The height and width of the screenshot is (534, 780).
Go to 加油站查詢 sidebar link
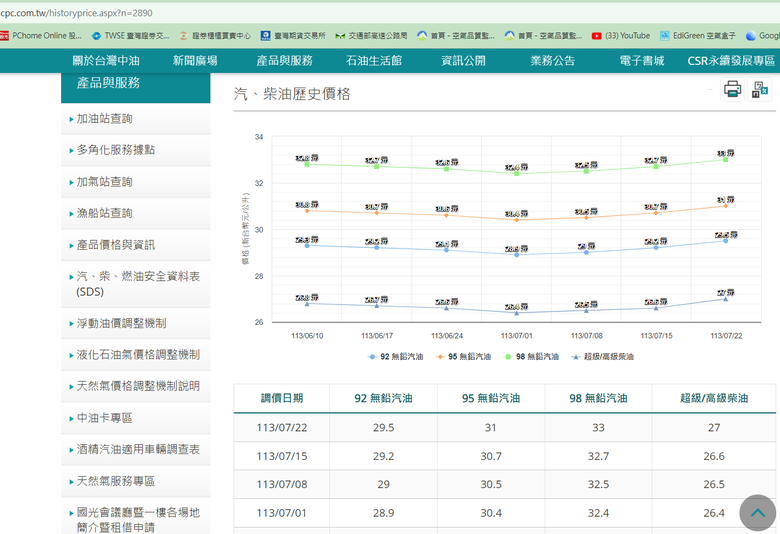click(x=135, y=119)
